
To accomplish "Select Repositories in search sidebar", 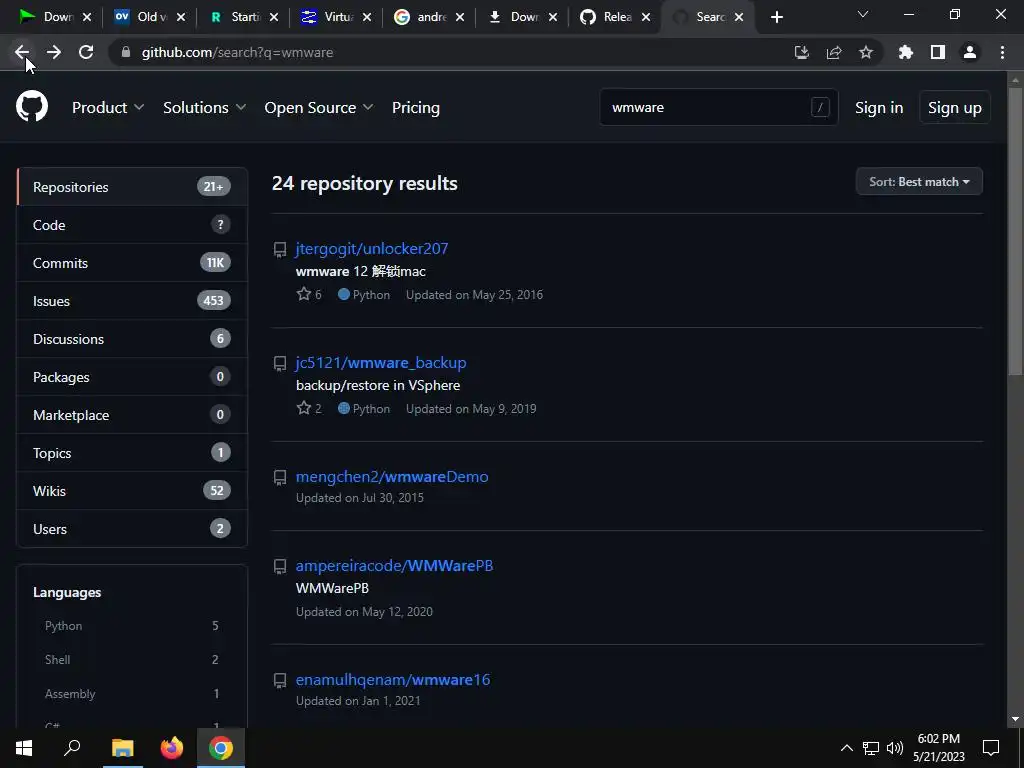I will click(132, 187).
